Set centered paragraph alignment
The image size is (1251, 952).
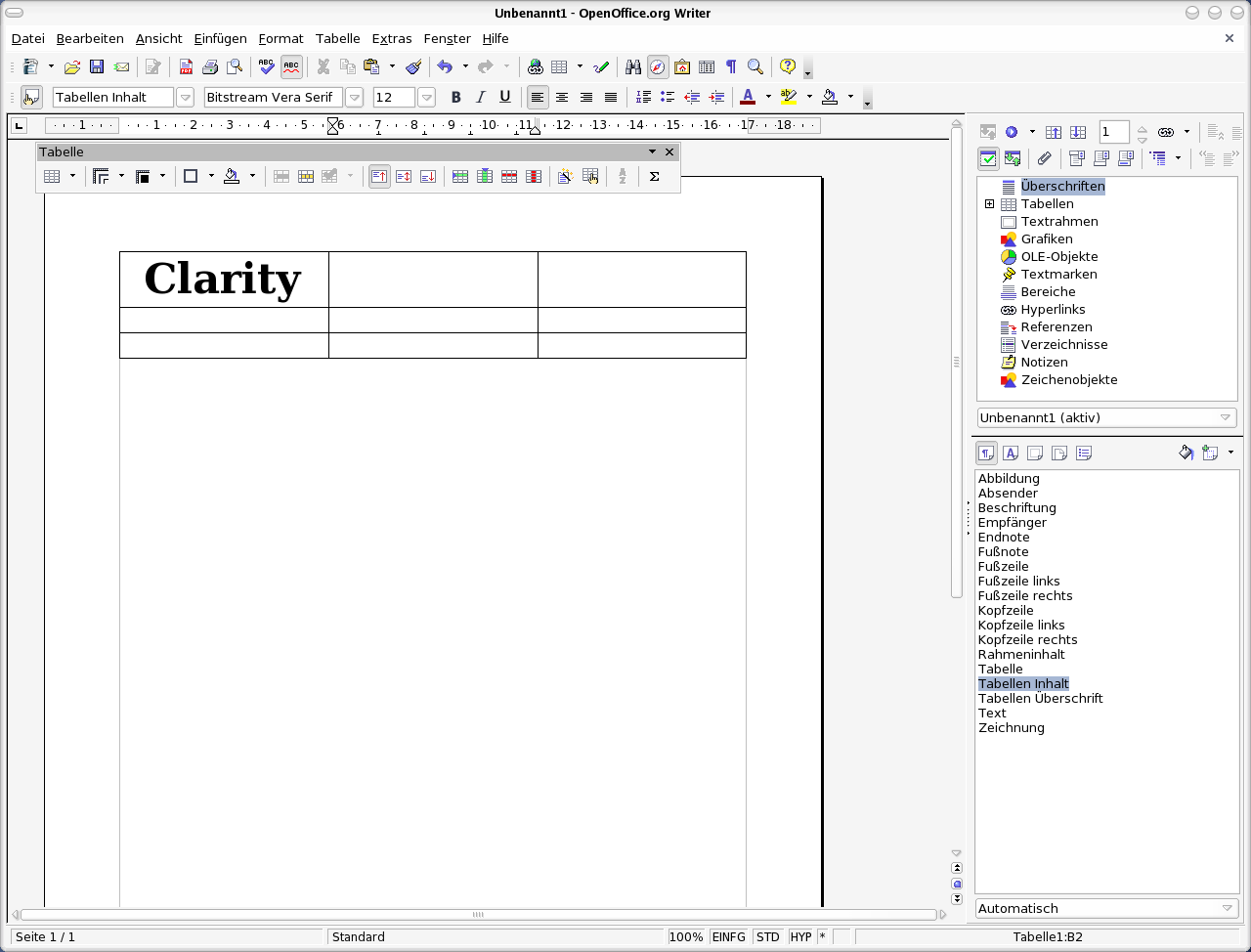coord(562,97)
